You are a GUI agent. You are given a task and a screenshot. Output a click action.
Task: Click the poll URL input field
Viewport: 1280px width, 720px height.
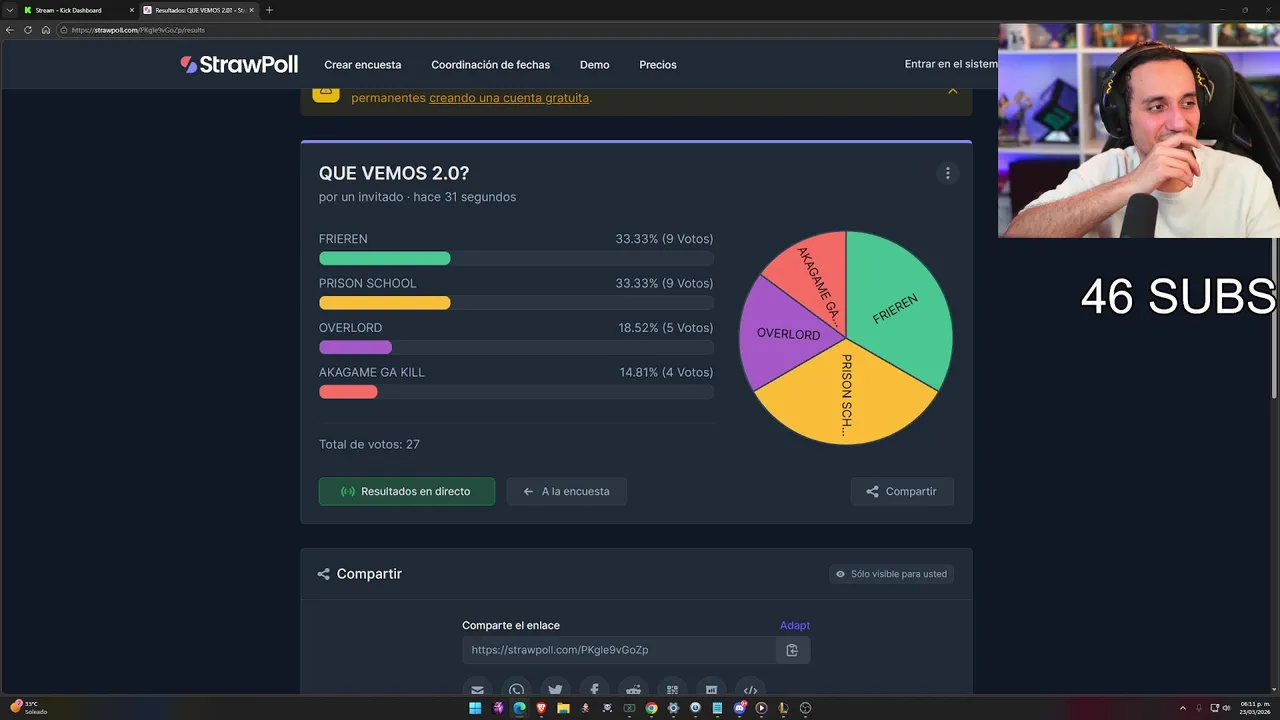619,650
